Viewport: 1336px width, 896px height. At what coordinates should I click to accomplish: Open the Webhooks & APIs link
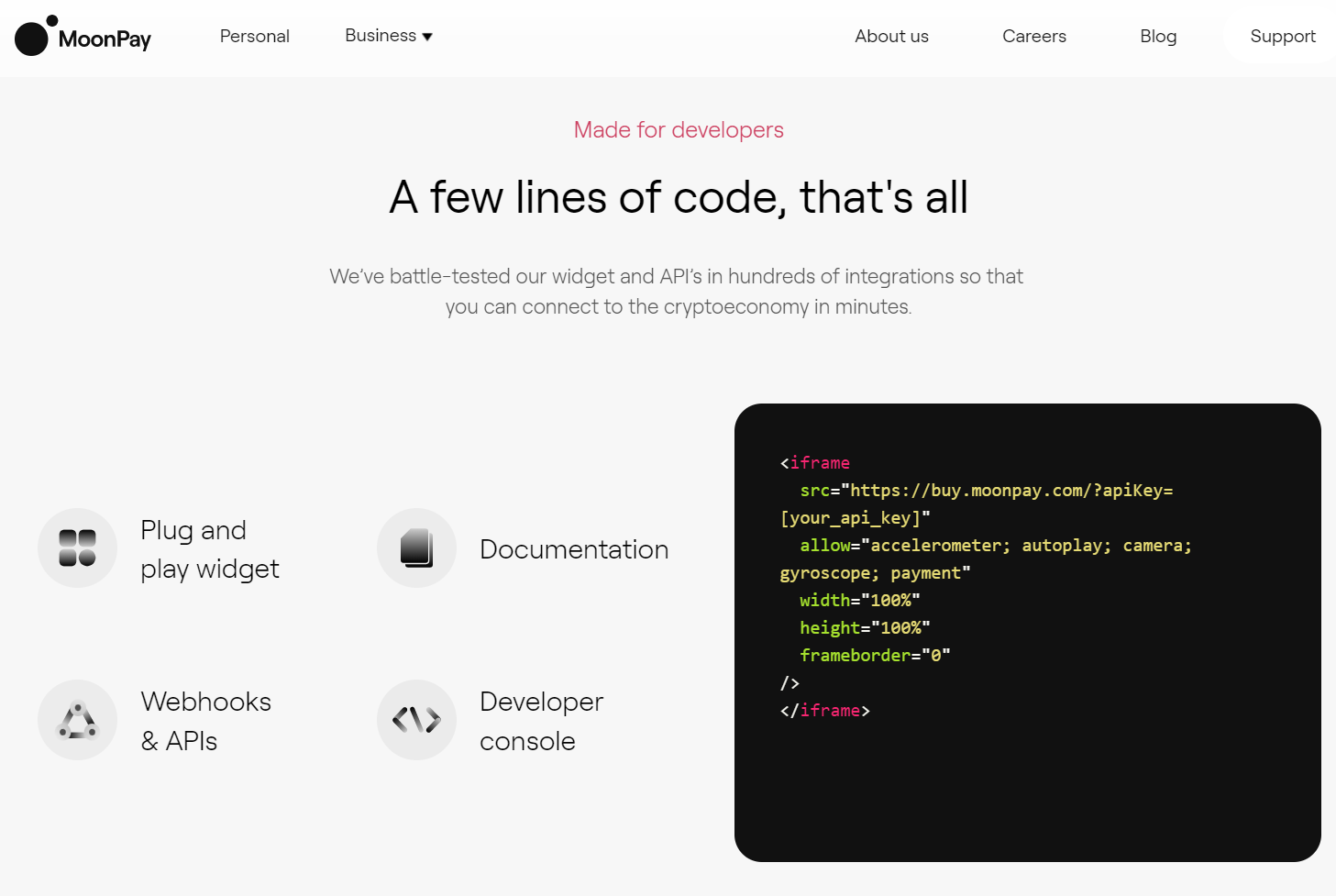[205, 721]
